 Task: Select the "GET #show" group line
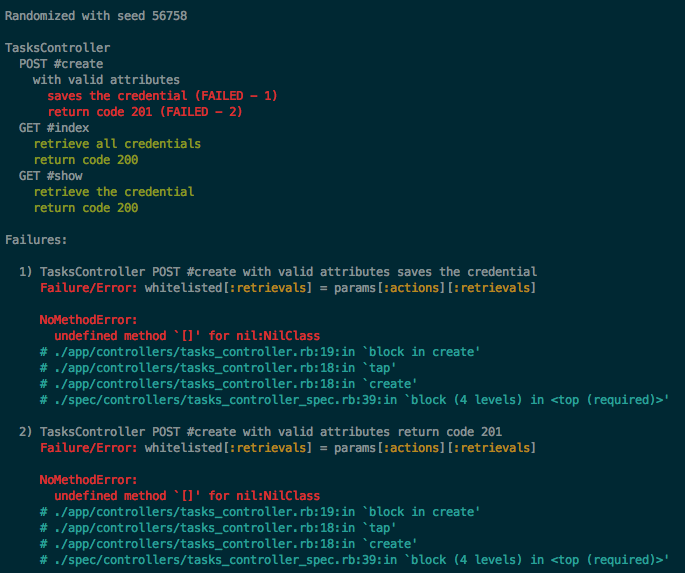51,176
